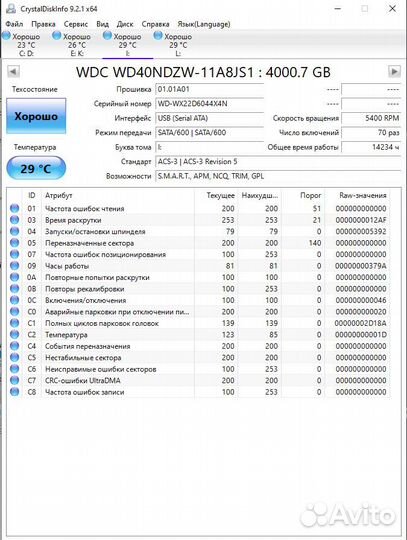Click the CrystalDiskInfo app icon in title bar
This screenshot has width=407, height=540.
(x=11, y=8)
